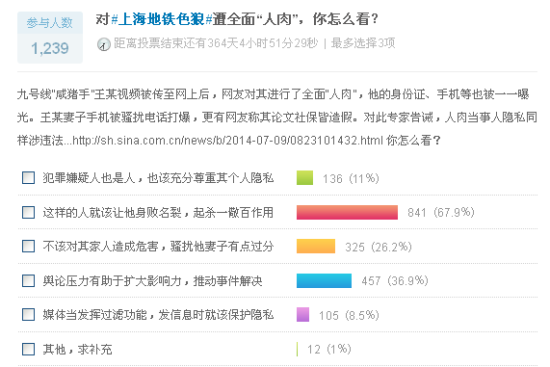550x367 pixels.
Task: Click the purple bar showing 105 votes
Action: 303,315
